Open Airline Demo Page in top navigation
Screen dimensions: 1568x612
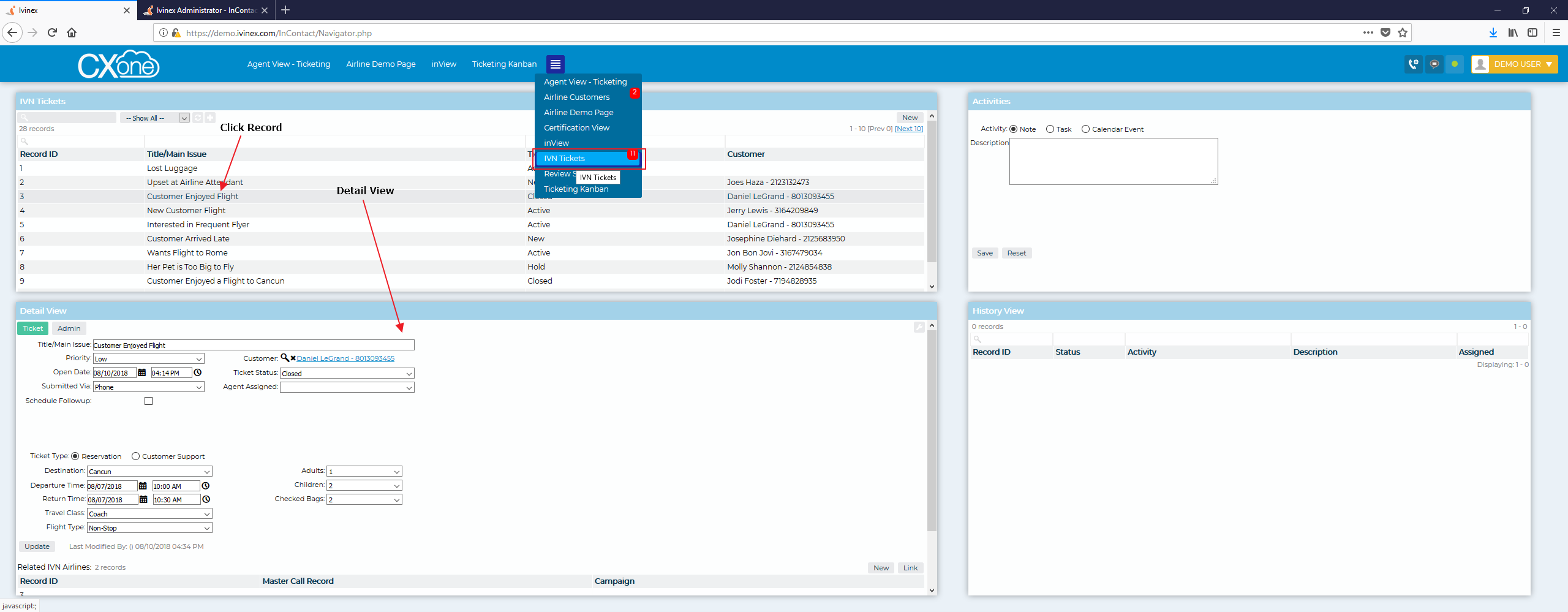click(x=381, y=64)
